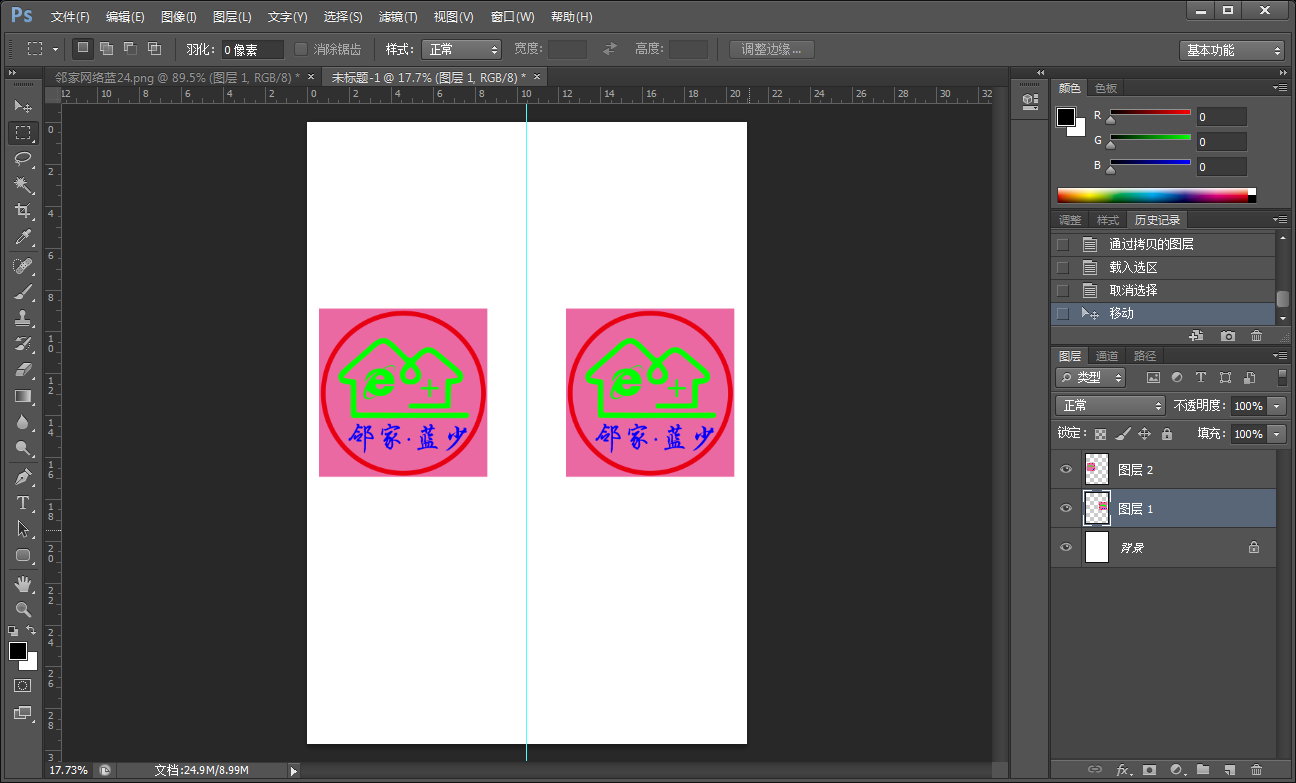Hide 图层 2 layer visibility

click(x=1065, y=469)
